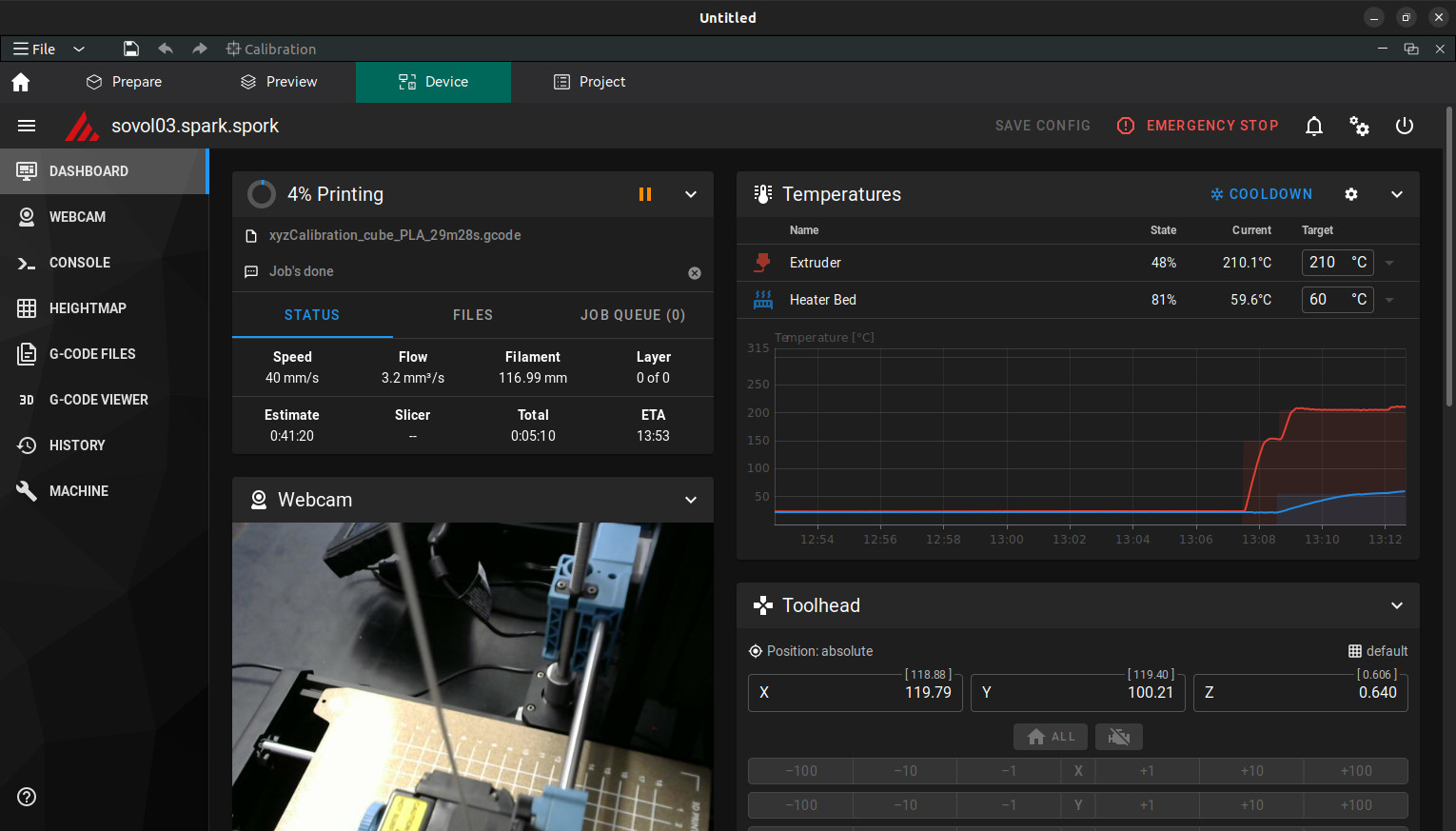Switch to the Files tab

[473, 315]
